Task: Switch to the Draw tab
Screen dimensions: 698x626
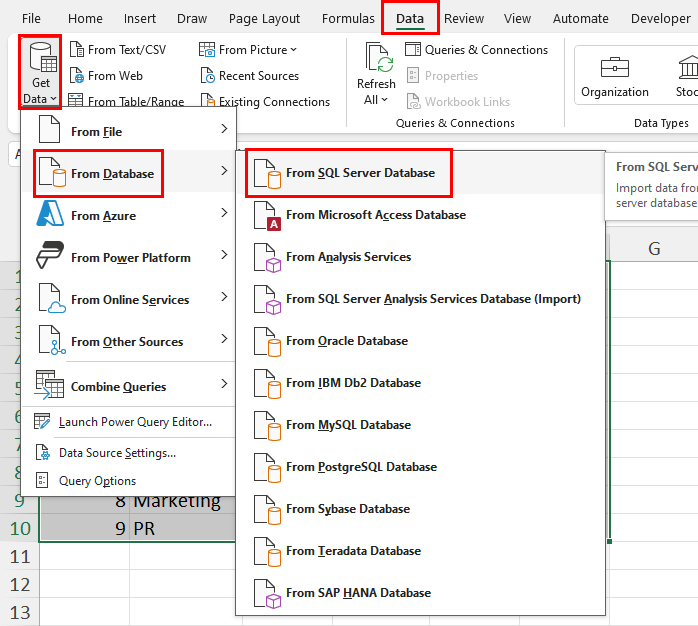Action: coord(192,18)
